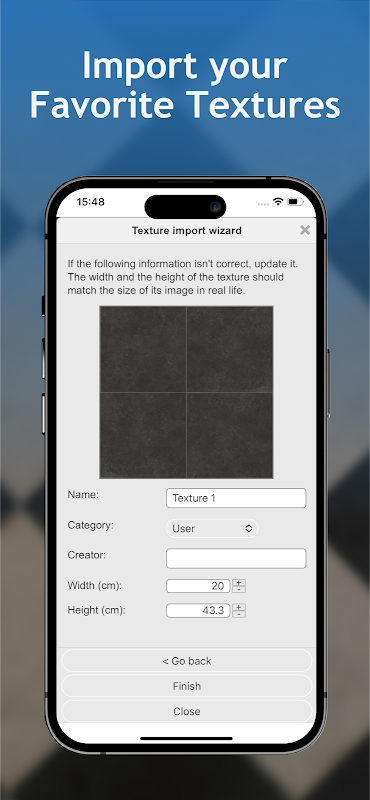The image size is (370, 800).
Task: Tap the home indicator bar on the phone
Action: [x=186, y=738]
